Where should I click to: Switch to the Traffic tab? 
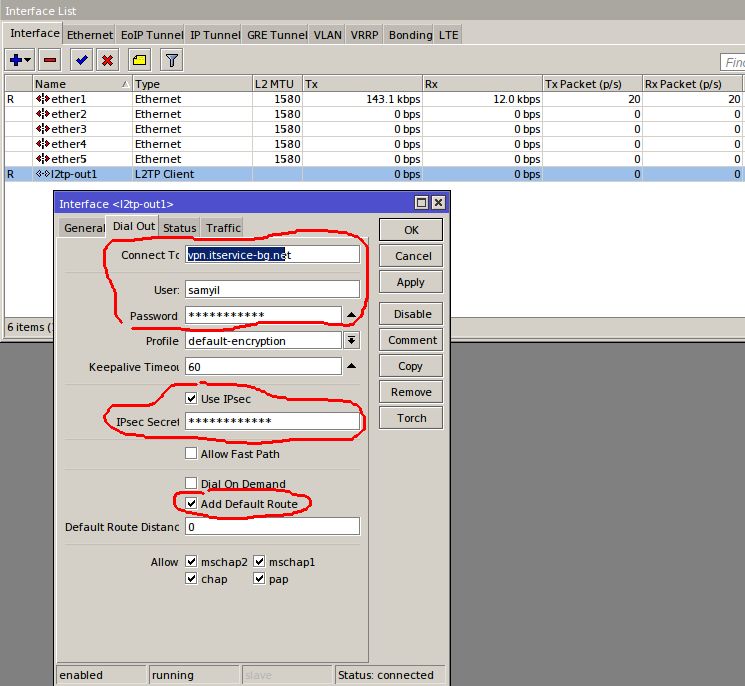pyautogui.click(x=223, y=228)
